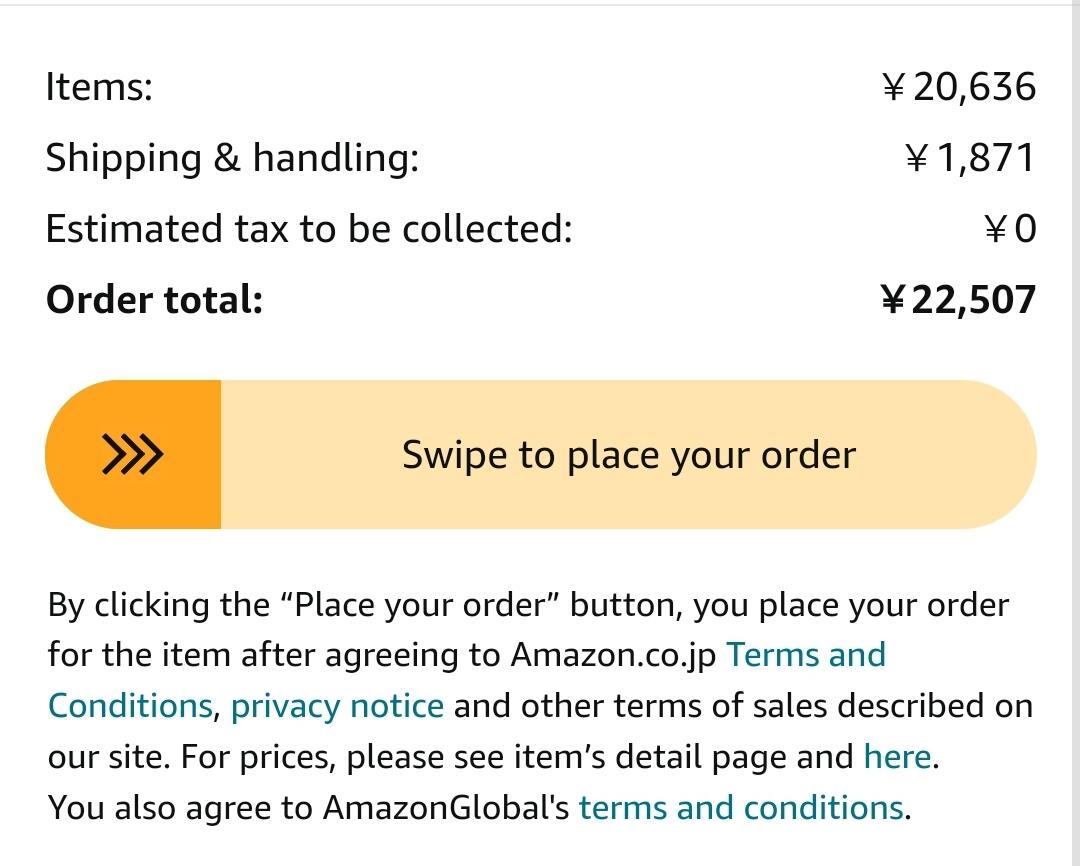This screenshot has height=866, width=1080.
Task: Open AmazonGlobal's terms and conditions link
Action: coord(741,807)
